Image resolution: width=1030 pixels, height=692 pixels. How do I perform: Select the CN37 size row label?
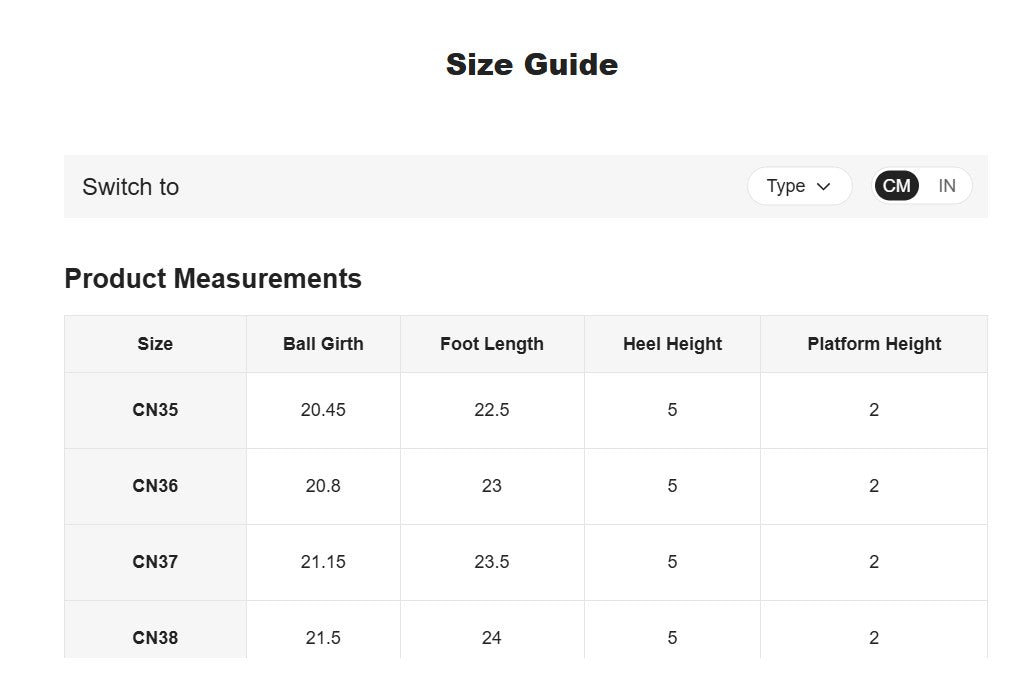[x=155, y=562]
